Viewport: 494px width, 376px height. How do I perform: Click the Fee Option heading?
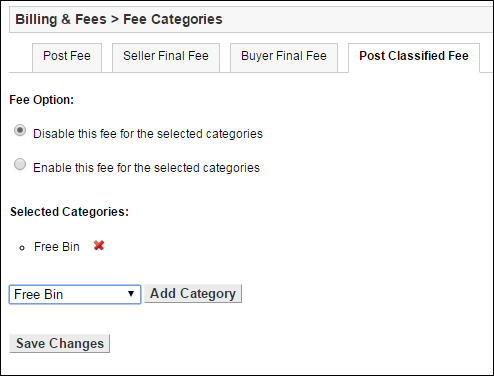coord(42,100)
